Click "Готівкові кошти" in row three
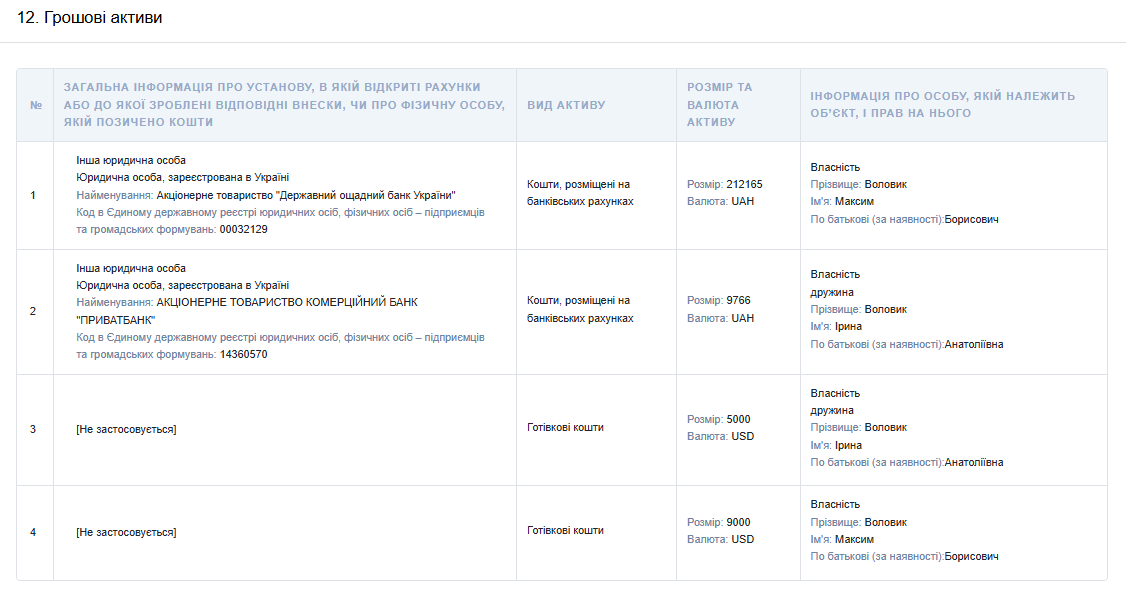 [x=565, y=427]
